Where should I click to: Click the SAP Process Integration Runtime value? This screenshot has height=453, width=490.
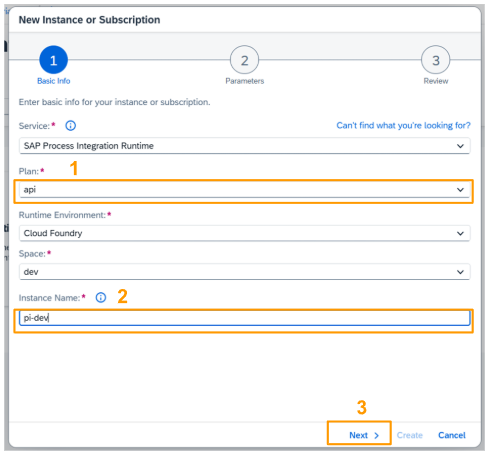pyautogui.click(x=89, y=146)
